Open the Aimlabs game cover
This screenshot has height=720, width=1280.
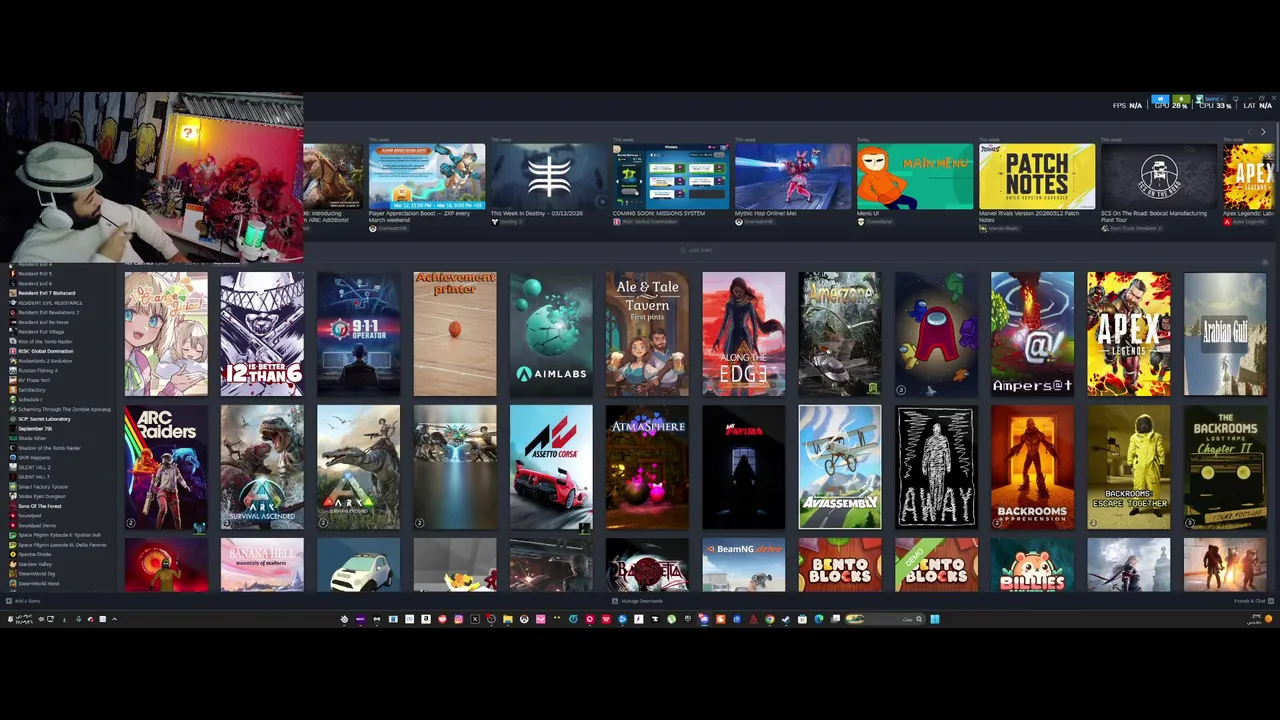pyautogui.click(x=551, y=334)
